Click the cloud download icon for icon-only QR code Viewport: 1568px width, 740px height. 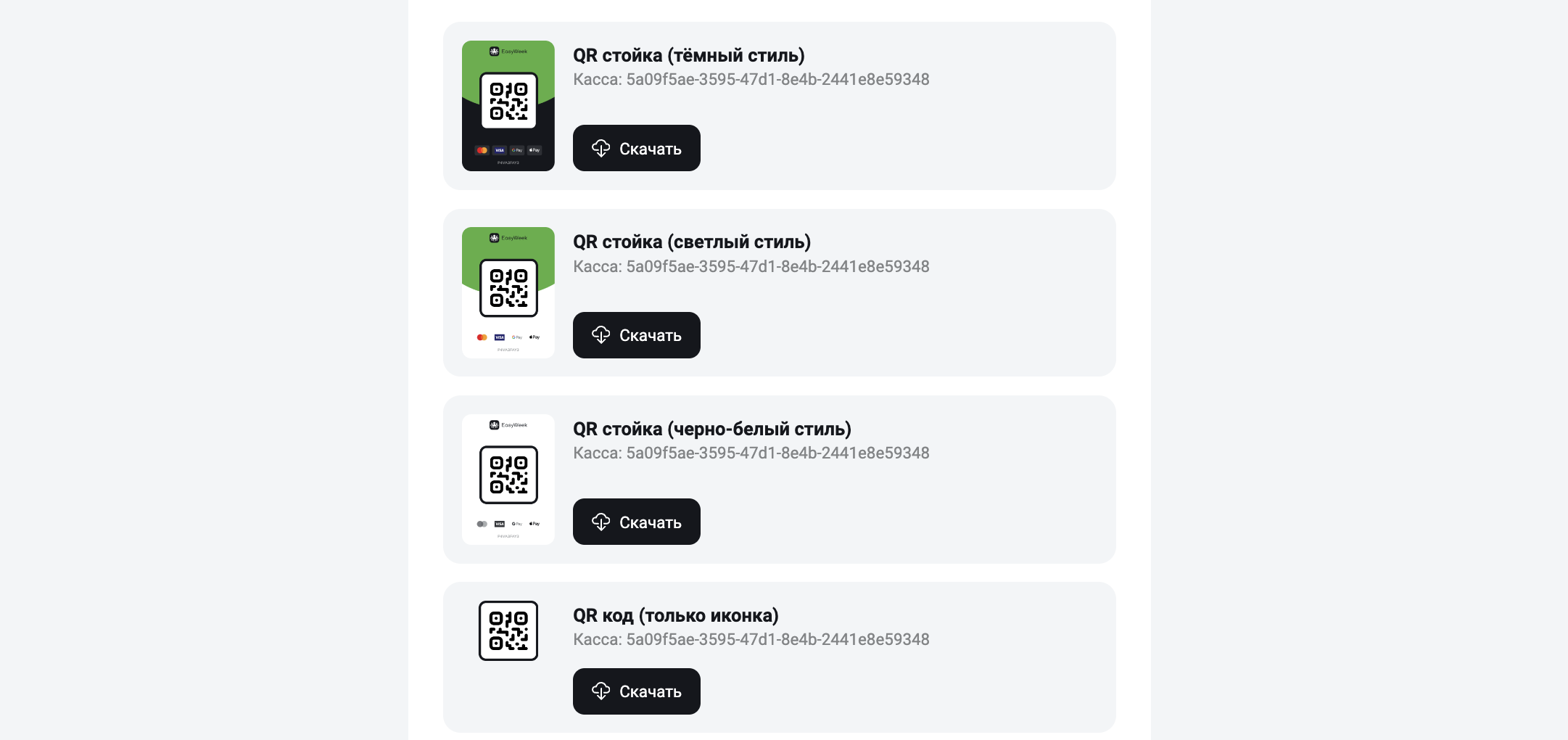[601, 691]
